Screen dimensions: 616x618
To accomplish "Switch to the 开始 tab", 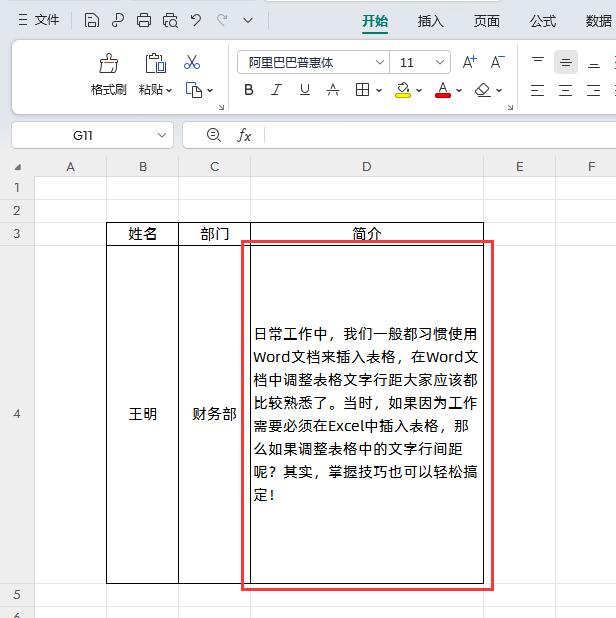I will click(375, 20).
